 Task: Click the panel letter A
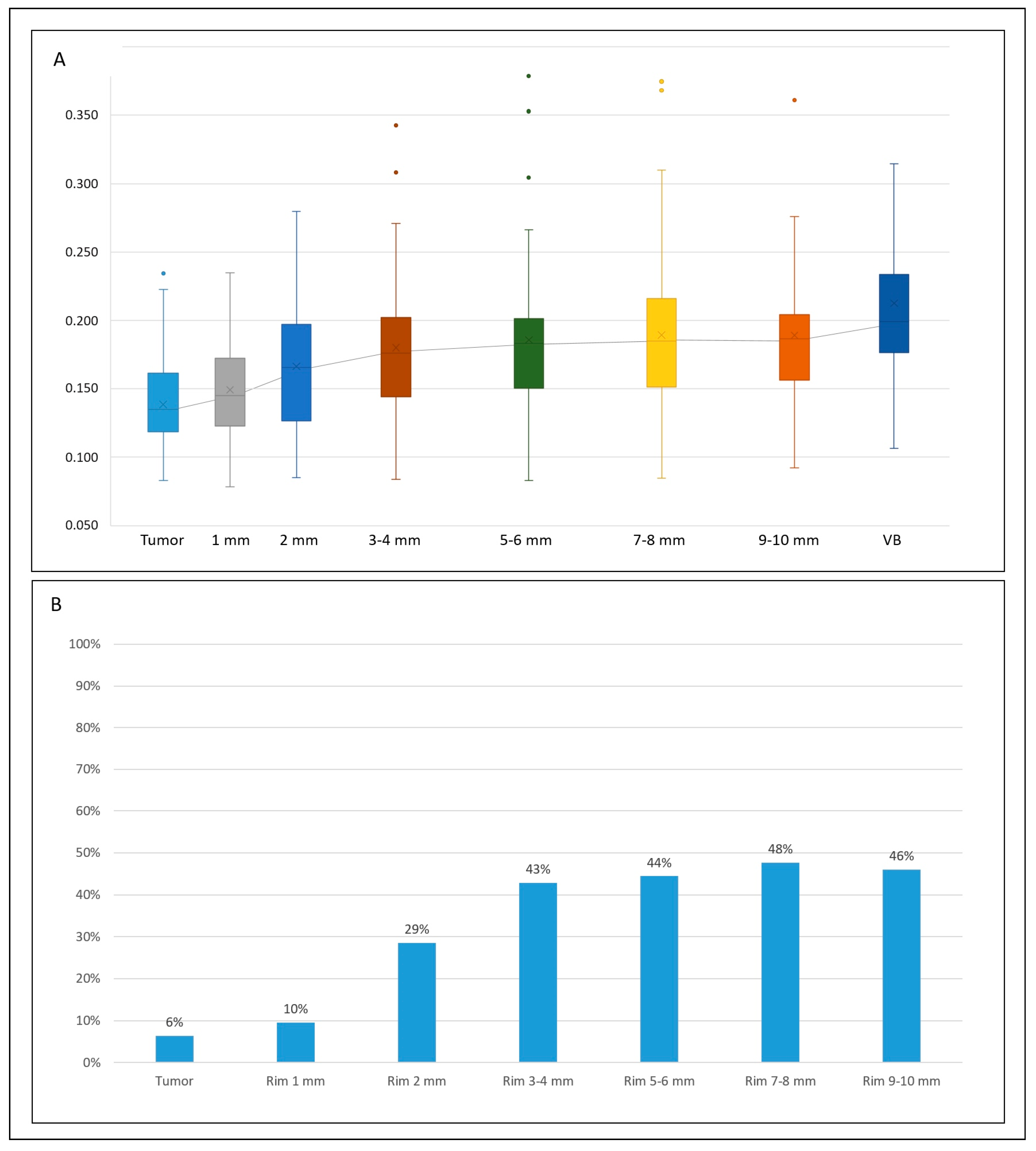tap(59, 59)
